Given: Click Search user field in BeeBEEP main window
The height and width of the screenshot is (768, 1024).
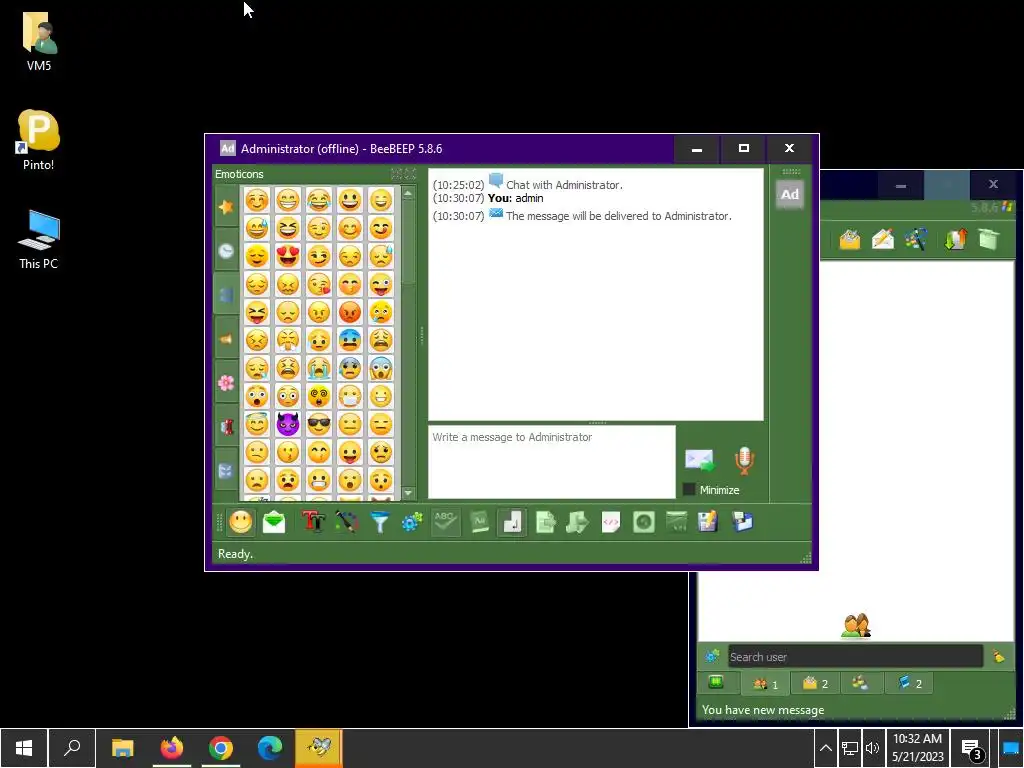Looking at the screenshot, I should click(x=855, y=656).
